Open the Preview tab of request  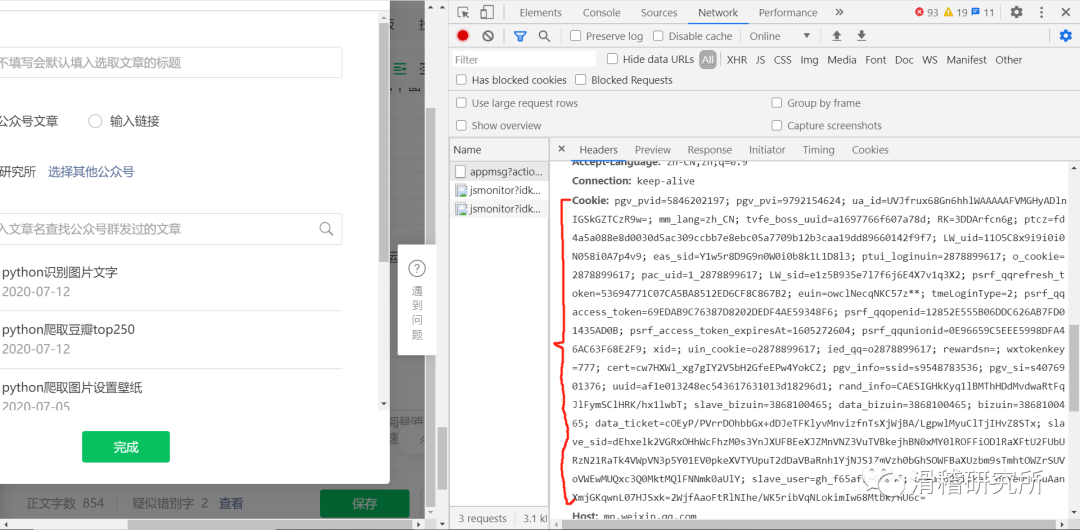click(x=653, y=150)
